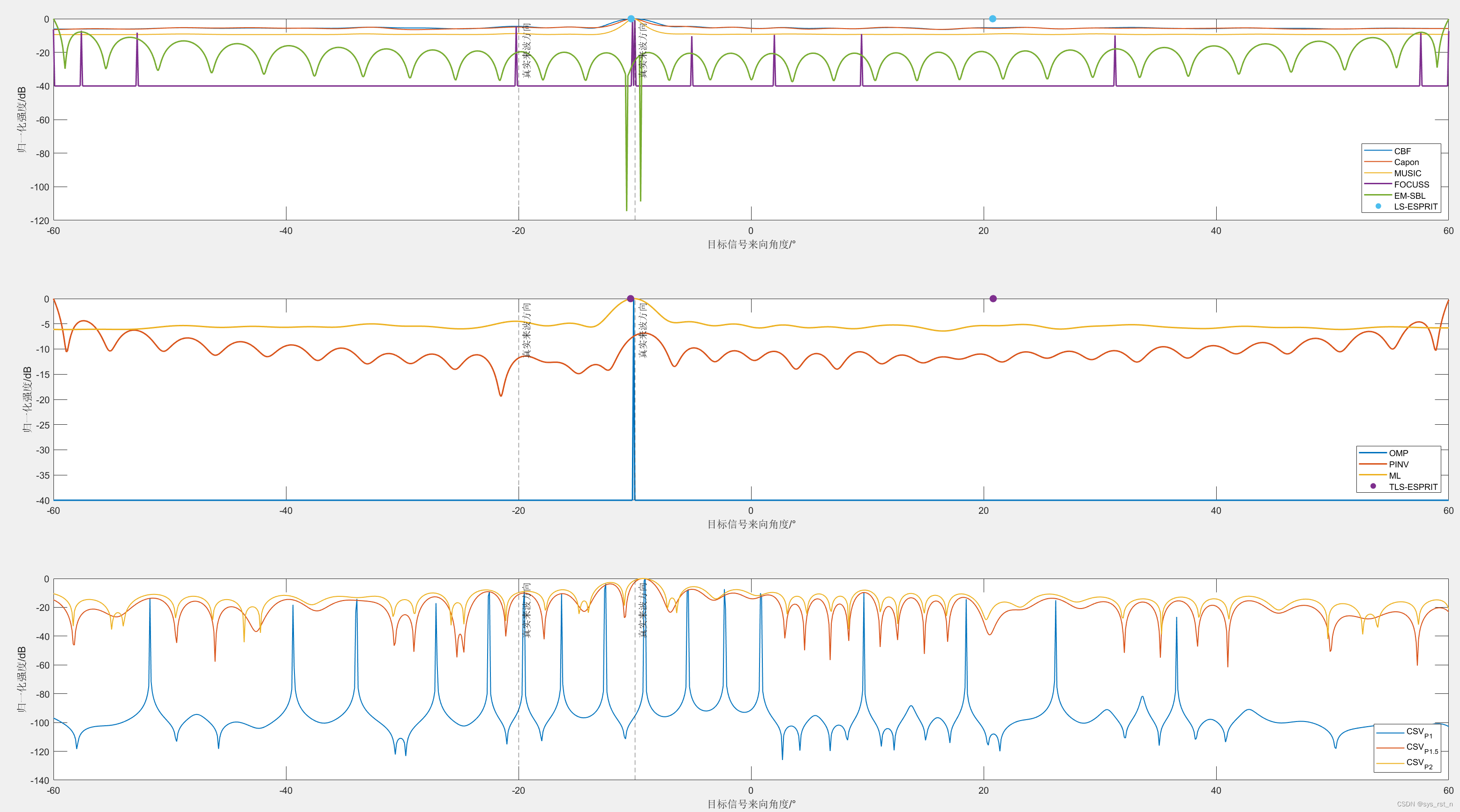Click the CSDN @sys_rst_n watermark text

1424,804
